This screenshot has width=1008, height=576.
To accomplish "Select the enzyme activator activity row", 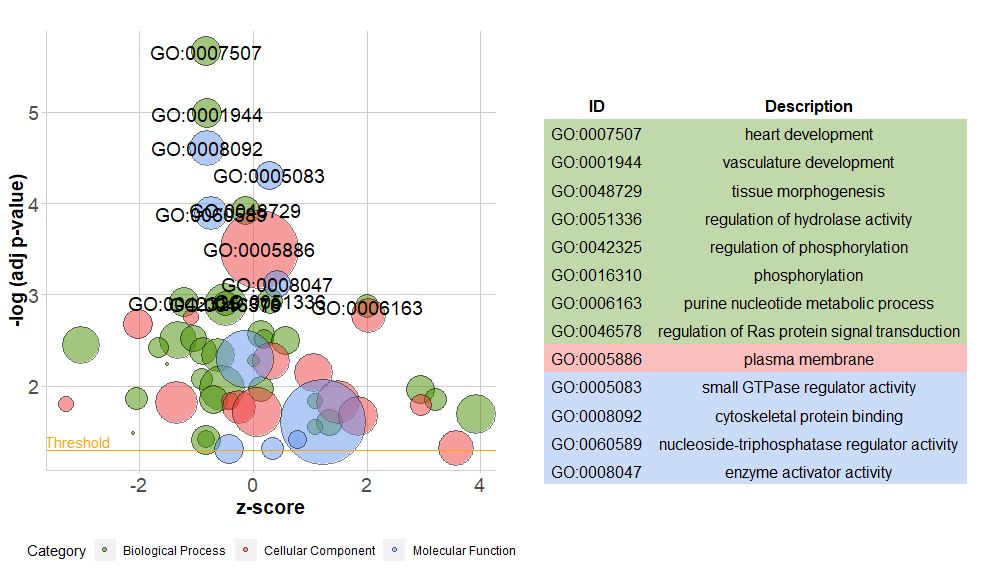I will pyautogui.click(x=755, y=472).
